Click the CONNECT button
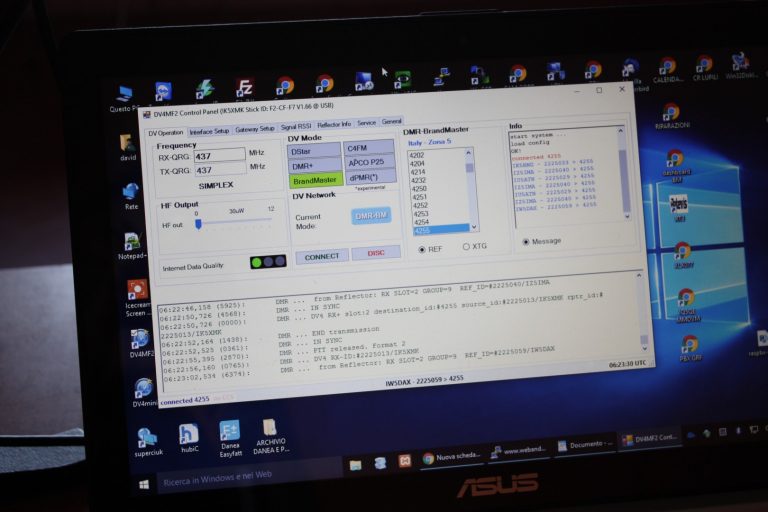Image resolution: width=768 pixels, height=512 pixels. pos(322,257)
